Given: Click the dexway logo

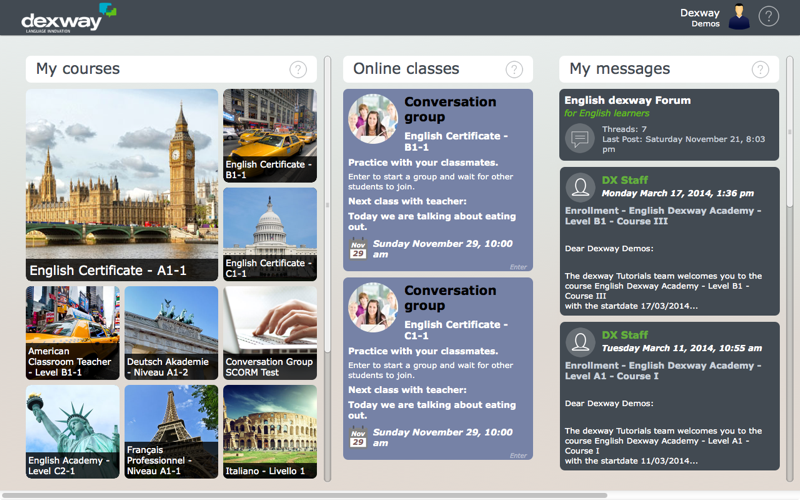Looking at the screenshot, I should point(69,18).
